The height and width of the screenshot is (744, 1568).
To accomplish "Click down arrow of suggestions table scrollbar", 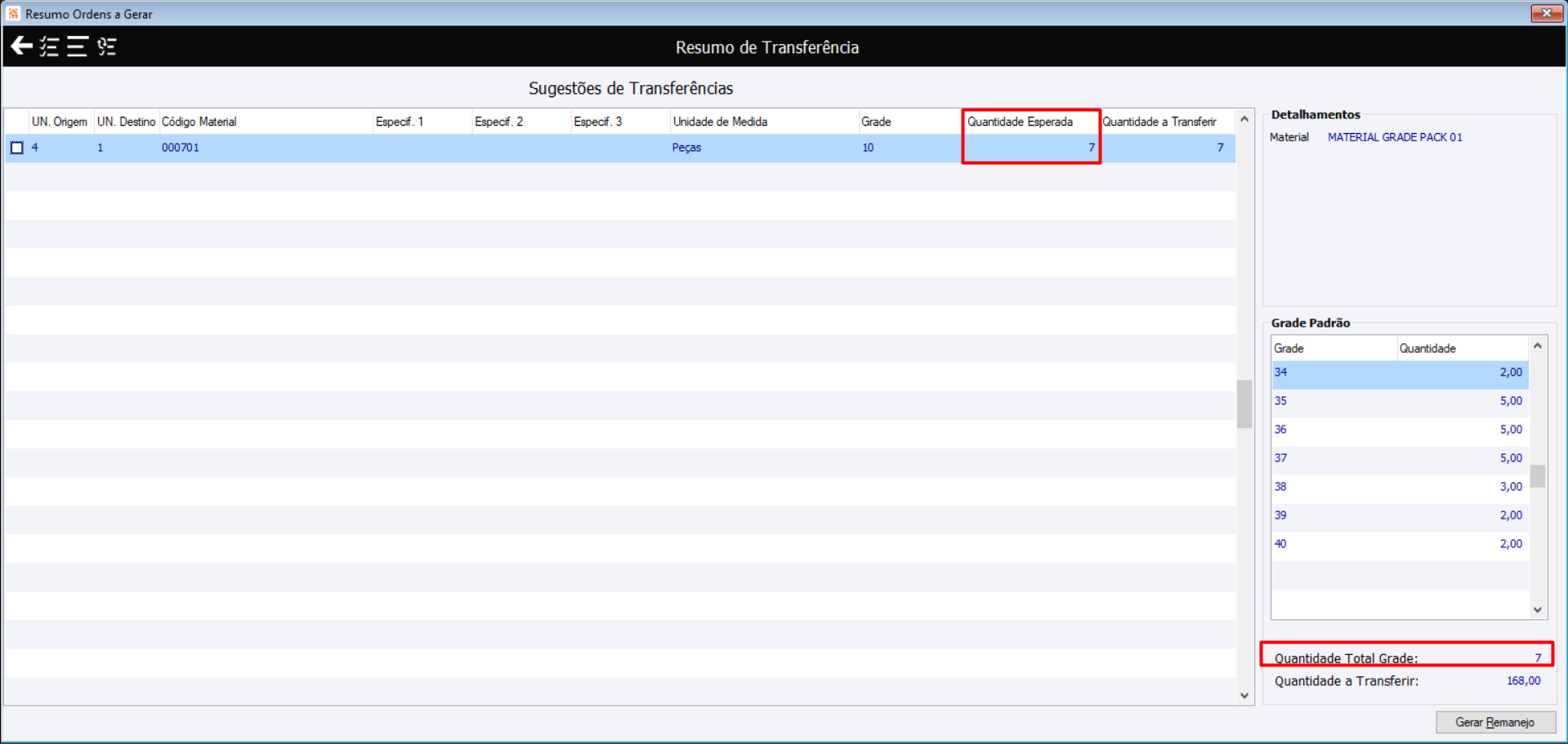I will [1244, 696].
